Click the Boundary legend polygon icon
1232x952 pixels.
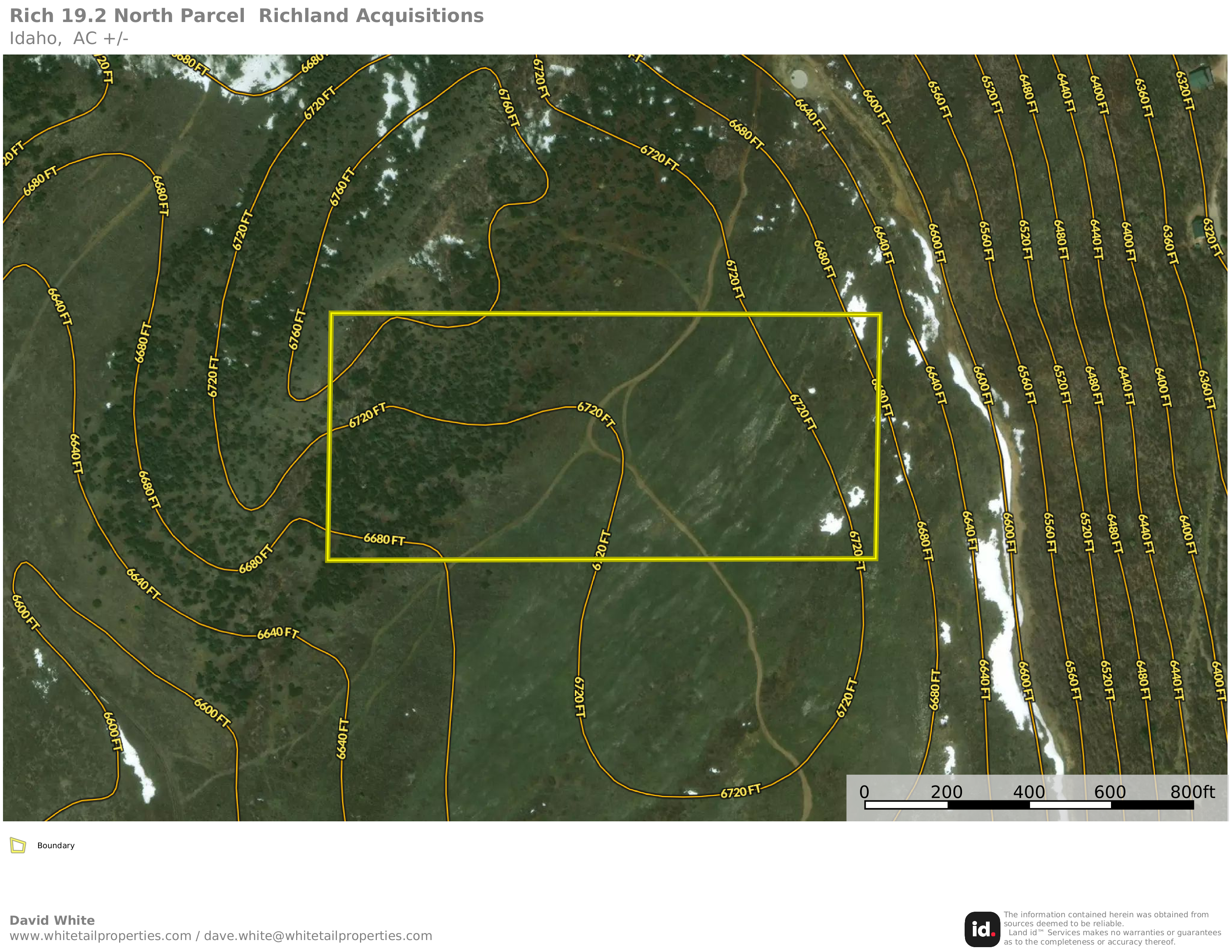[x=18, y=845]
